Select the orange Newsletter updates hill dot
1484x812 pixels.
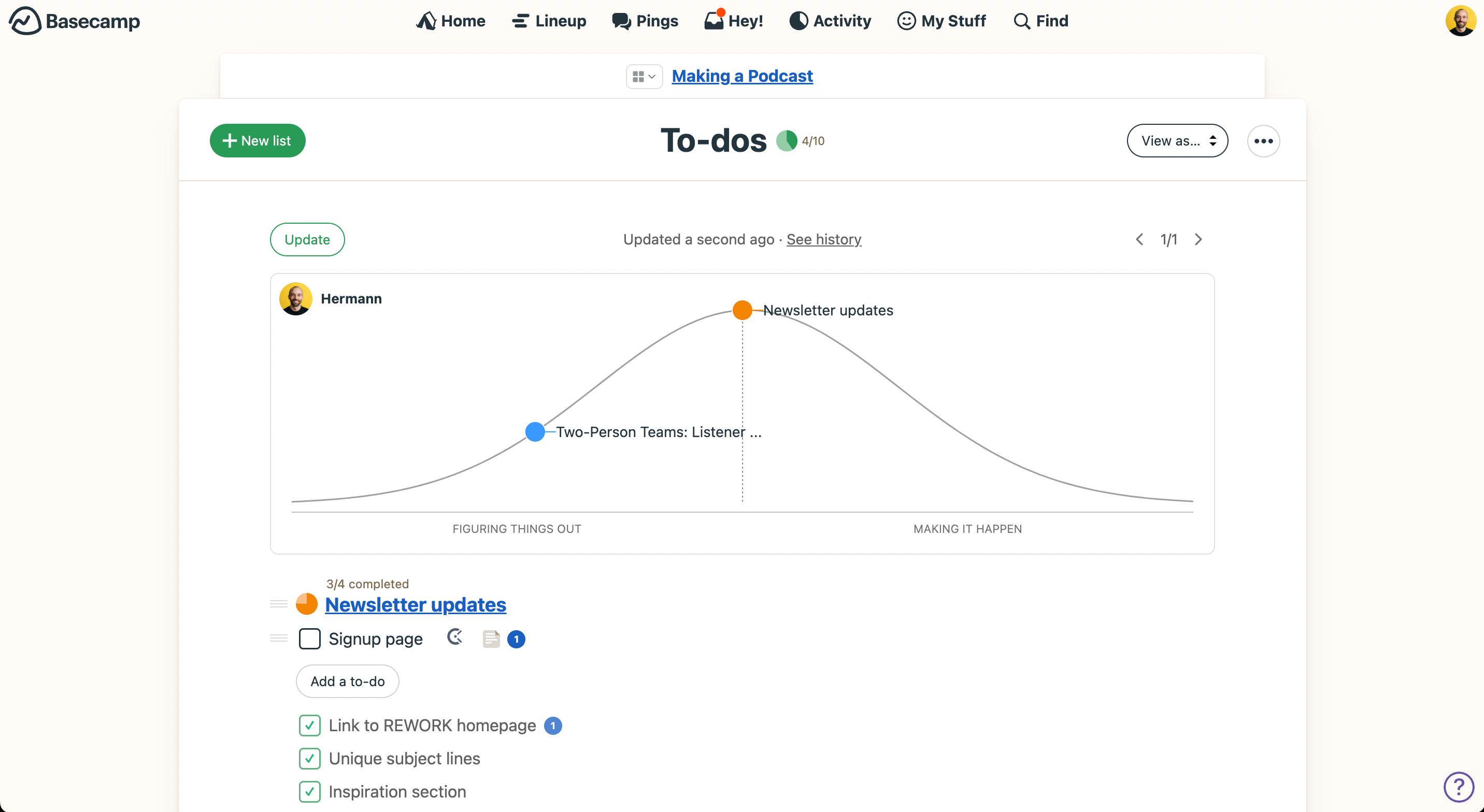tap(742, 310)
